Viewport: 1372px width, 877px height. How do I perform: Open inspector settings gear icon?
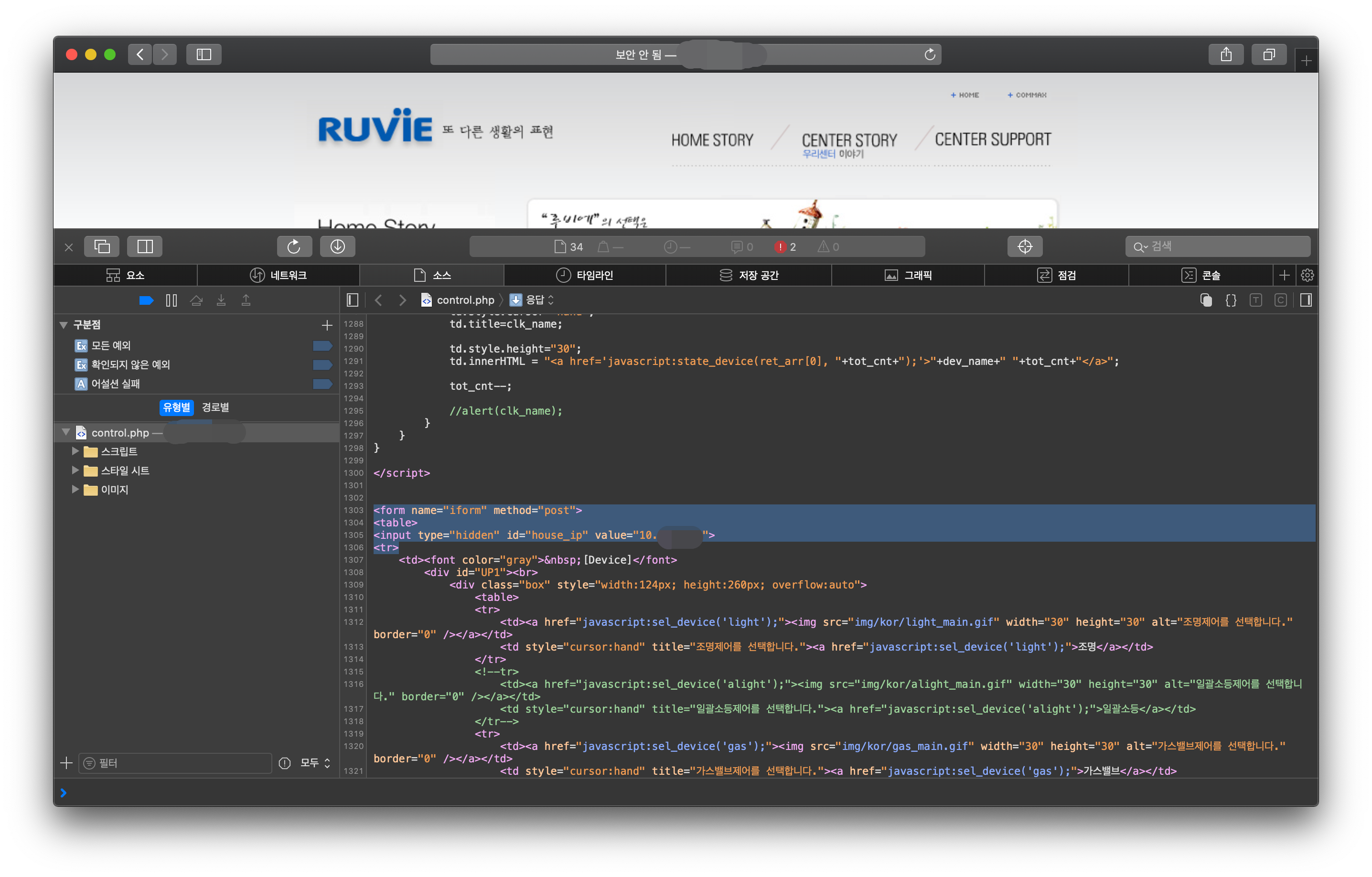click(x=1307, y=275)
